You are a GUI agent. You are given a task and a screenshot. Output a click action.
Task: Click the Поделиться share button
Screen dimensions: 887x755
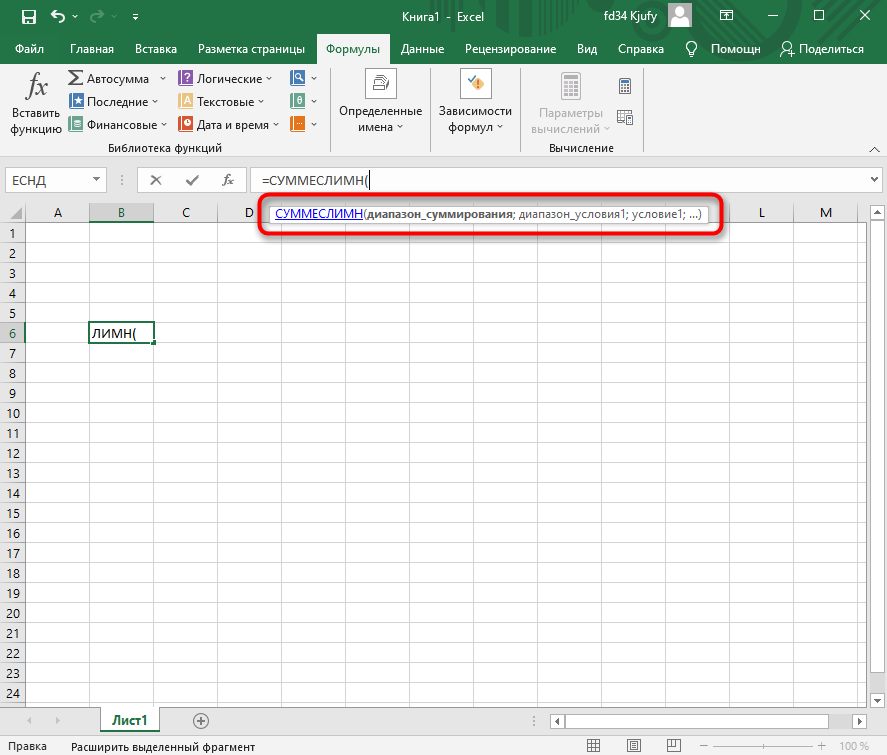[x=822, y=49]
